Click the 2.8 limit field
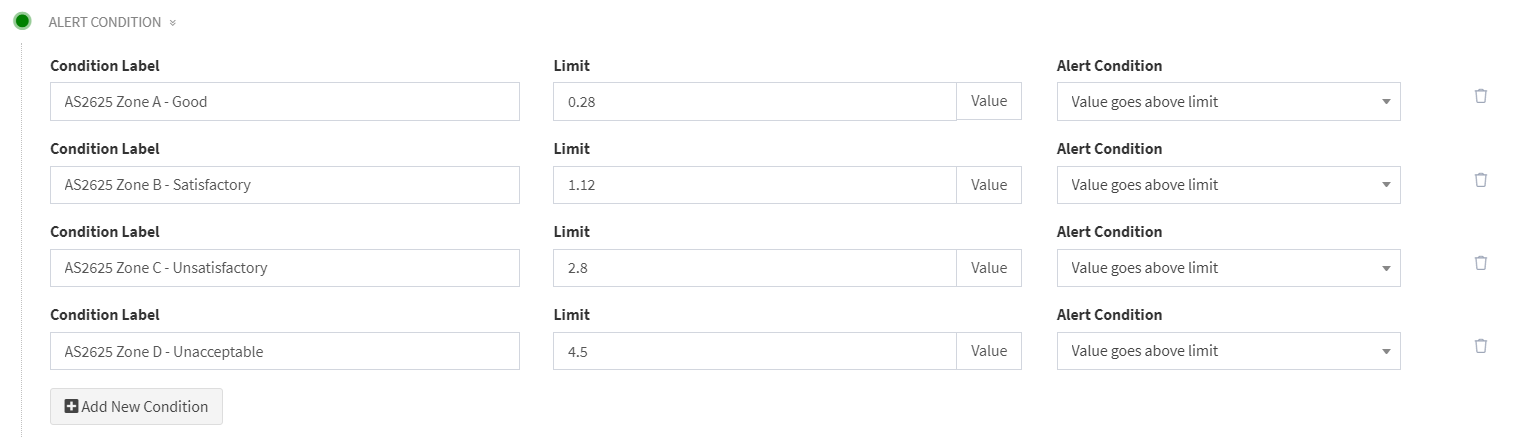This screenshot has width=1531, height=443. [x=754, y=268]
